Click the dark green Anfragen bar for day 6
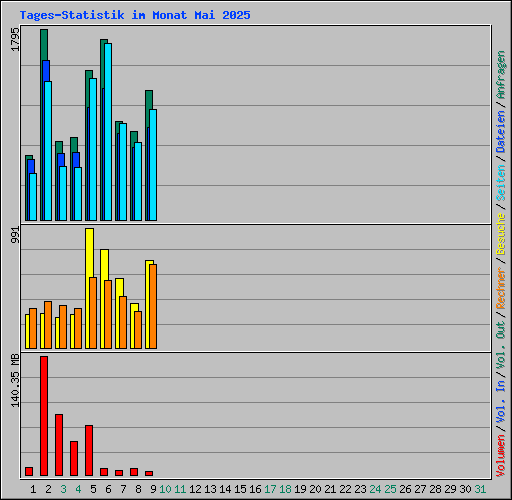512x500 pixels. (x=104, y=130)
